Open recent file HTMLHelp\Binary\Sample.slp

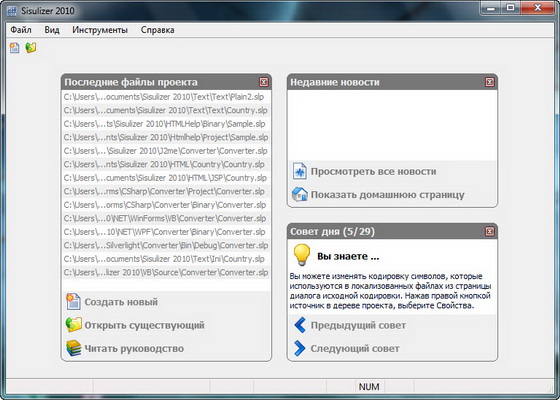click(166, 124)
